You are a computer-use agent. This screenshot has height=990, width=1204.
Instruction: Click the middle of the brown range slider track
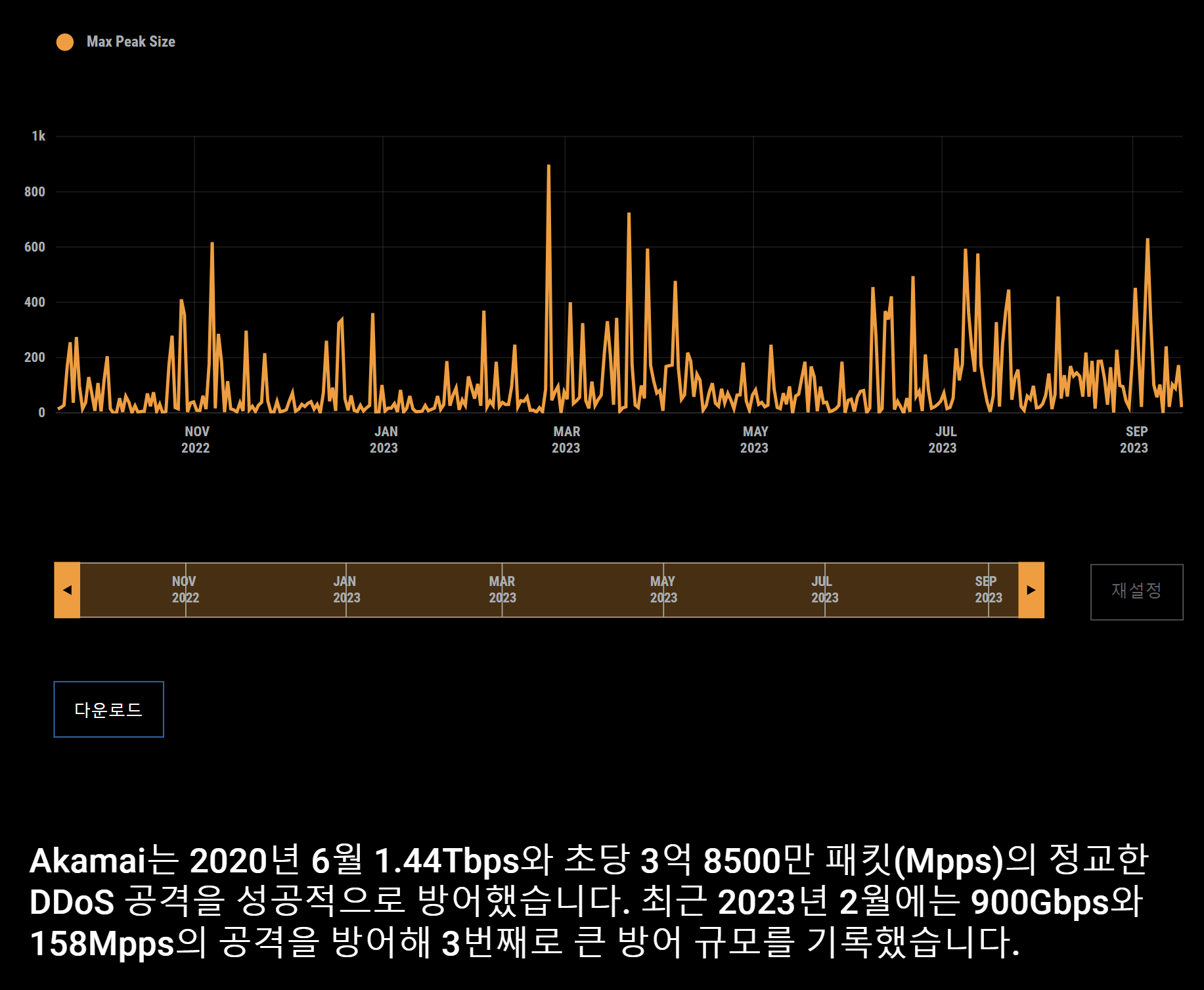point(548,589)
